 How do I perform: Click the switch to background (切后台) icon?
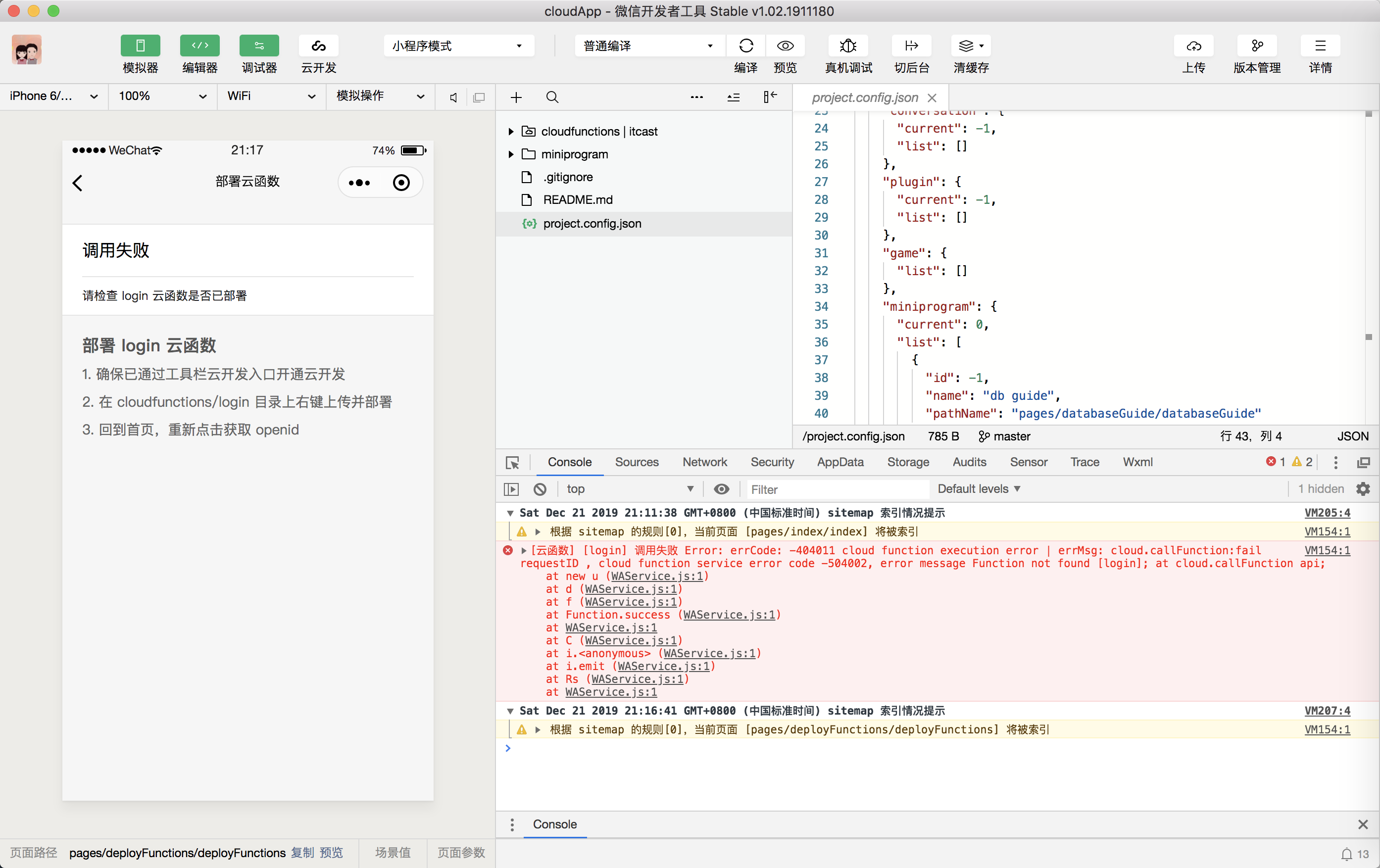point(911,46)
